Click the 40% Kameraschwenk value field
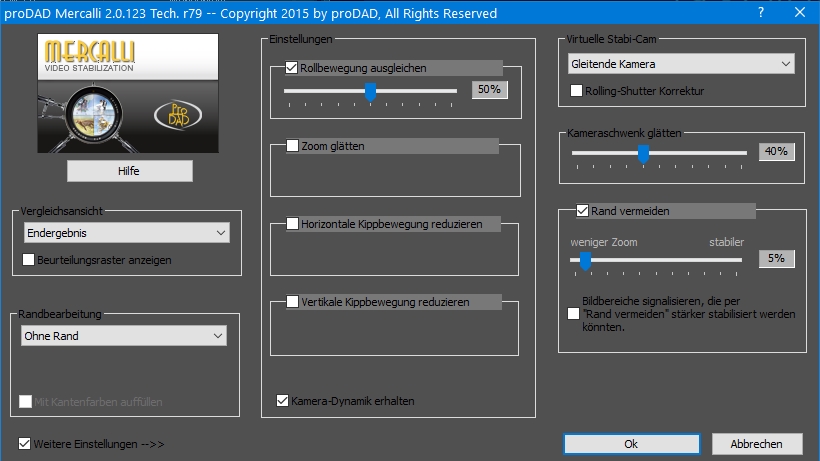The image size is (820, 461). tap(777, 152)
